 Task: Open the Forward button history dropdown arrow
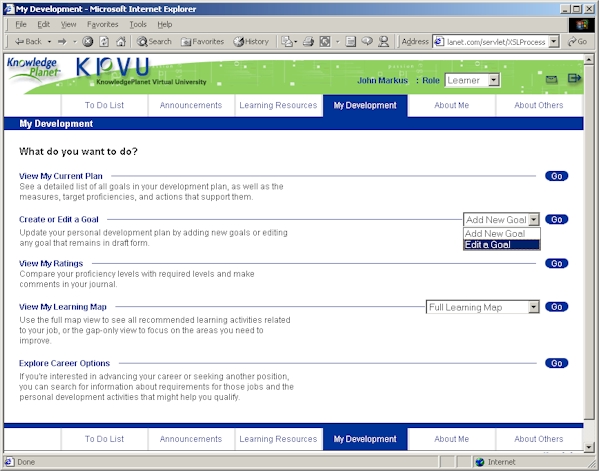pyautogui.click(x=75, y=42)
